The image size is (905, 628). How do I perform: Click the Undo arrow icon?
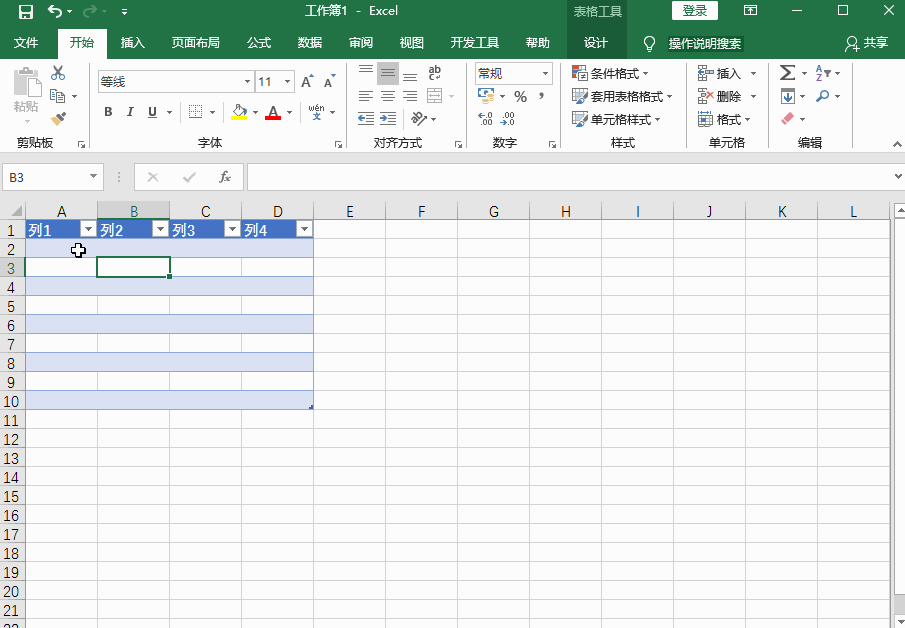pos(55,11)
